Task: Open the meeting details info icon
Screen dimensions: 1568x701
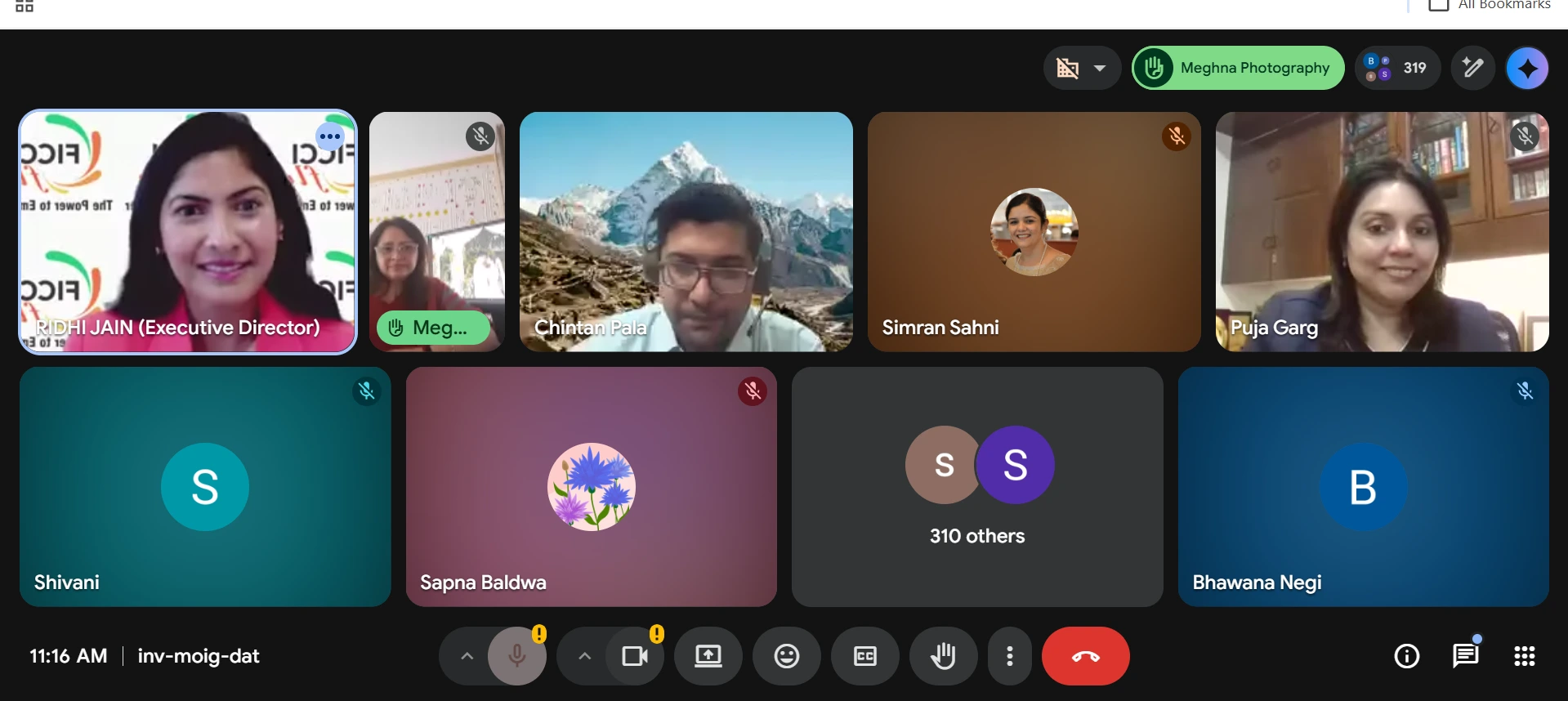Action: tap(1406, 656)
